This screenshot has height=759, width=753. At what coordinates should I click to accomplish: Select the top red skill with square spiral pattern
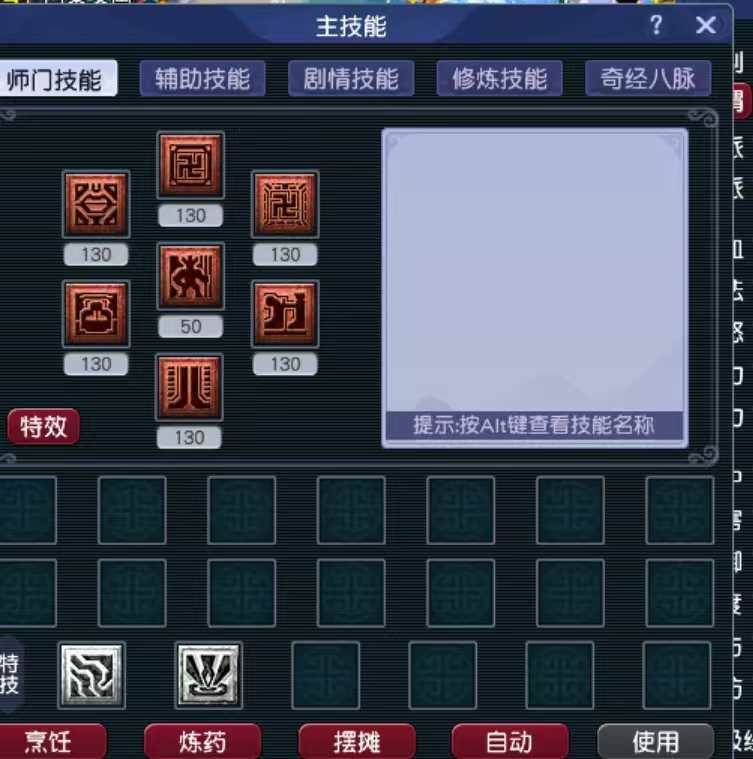coord(191,165)
